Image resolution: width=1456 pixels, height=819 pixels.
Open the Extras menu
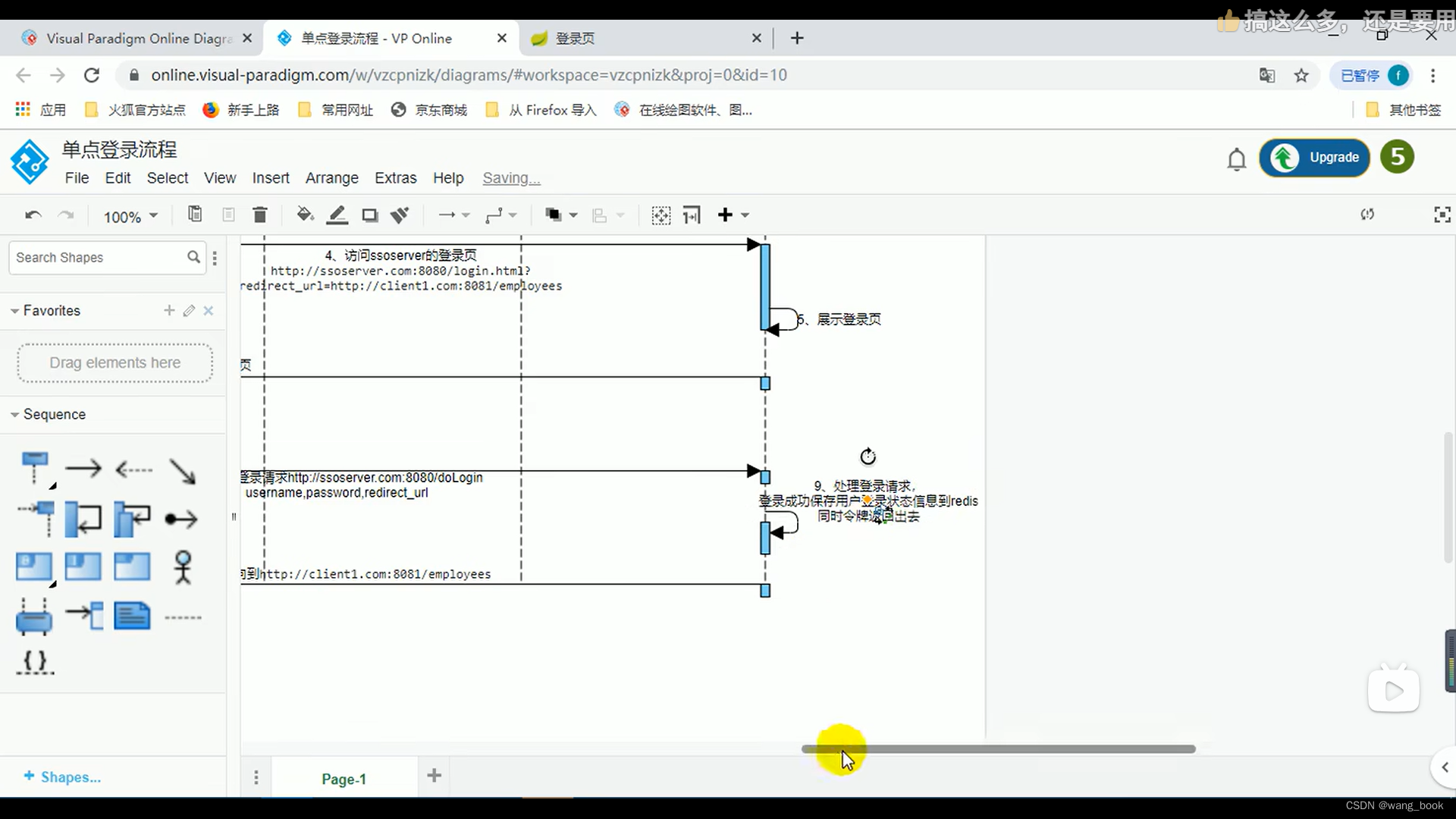[396, 177]
